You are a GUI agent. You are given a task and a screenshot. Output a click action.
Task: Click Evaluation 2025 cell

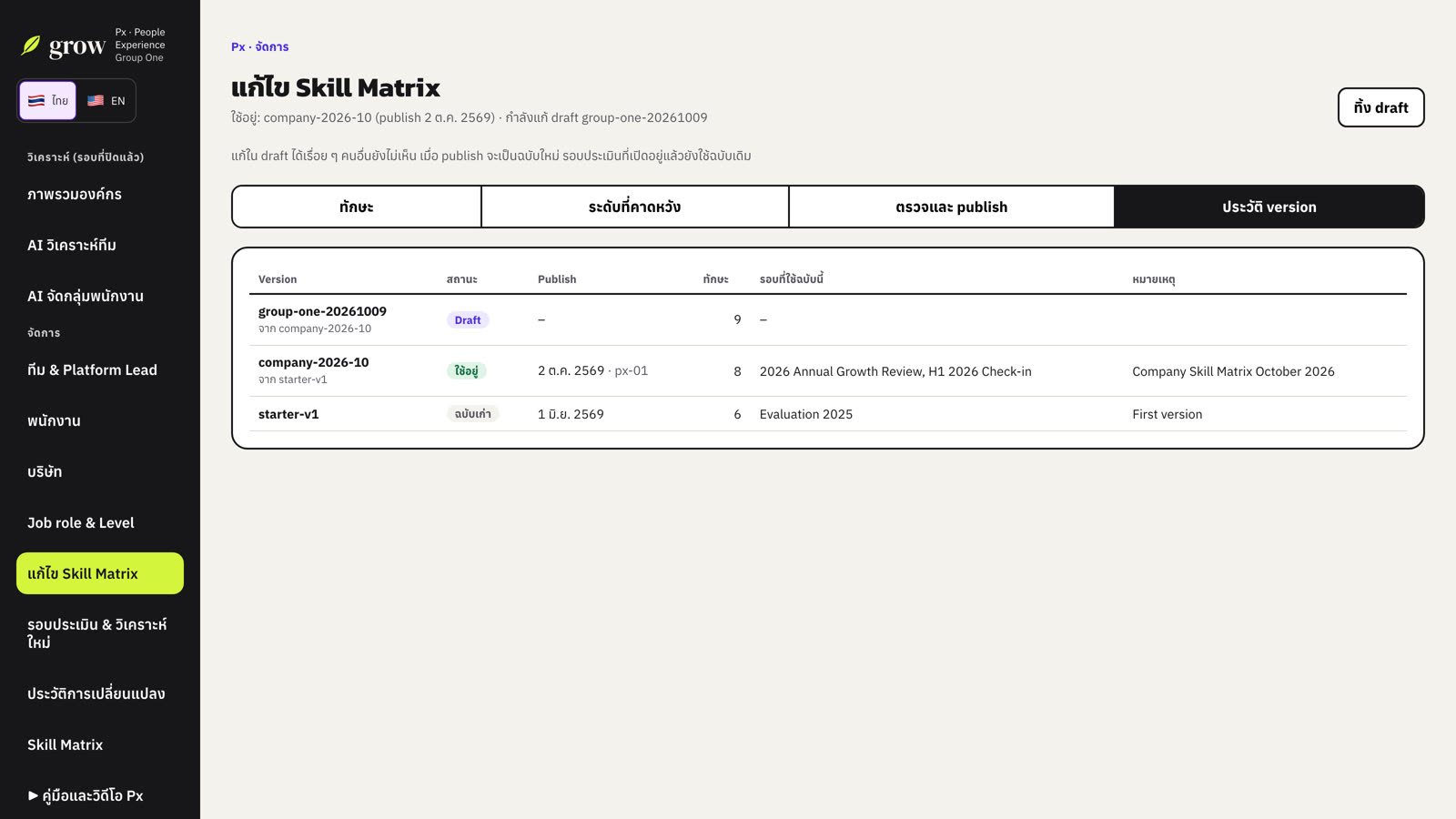pos(806,414)
